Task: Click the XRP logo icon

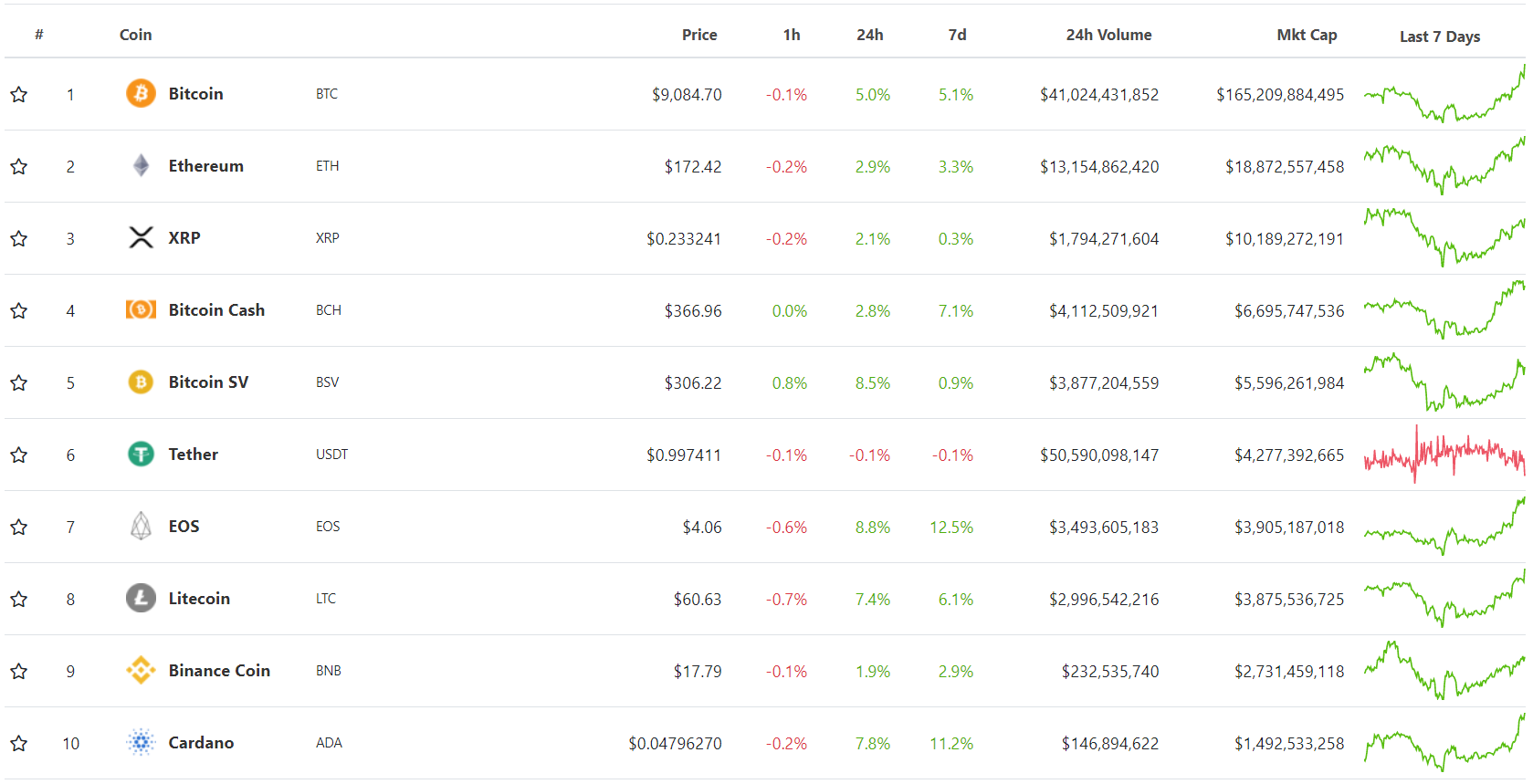Action: tap(141, 237)
